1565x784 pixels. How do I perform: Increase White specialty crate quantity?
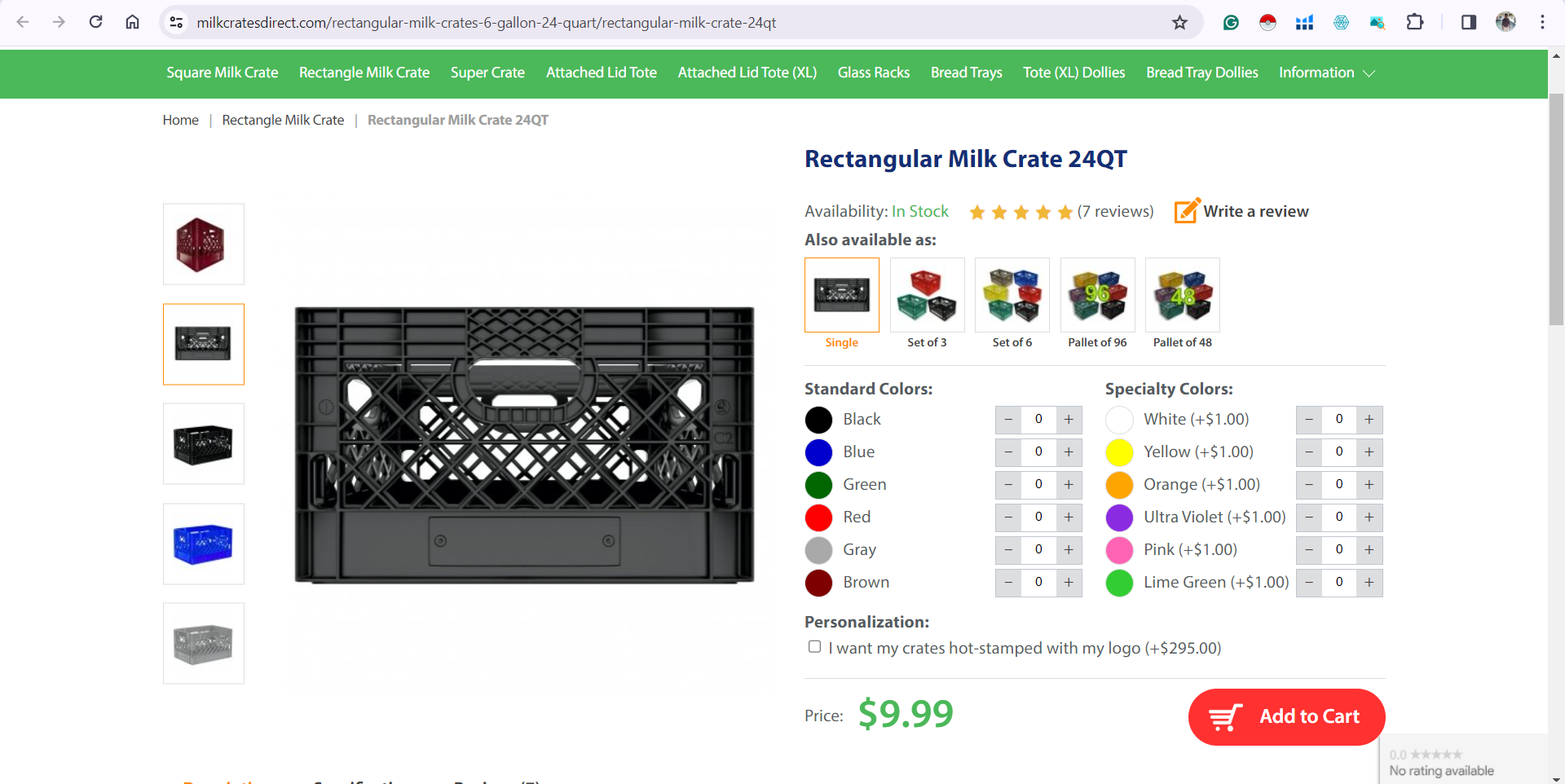click(1369, 420)
